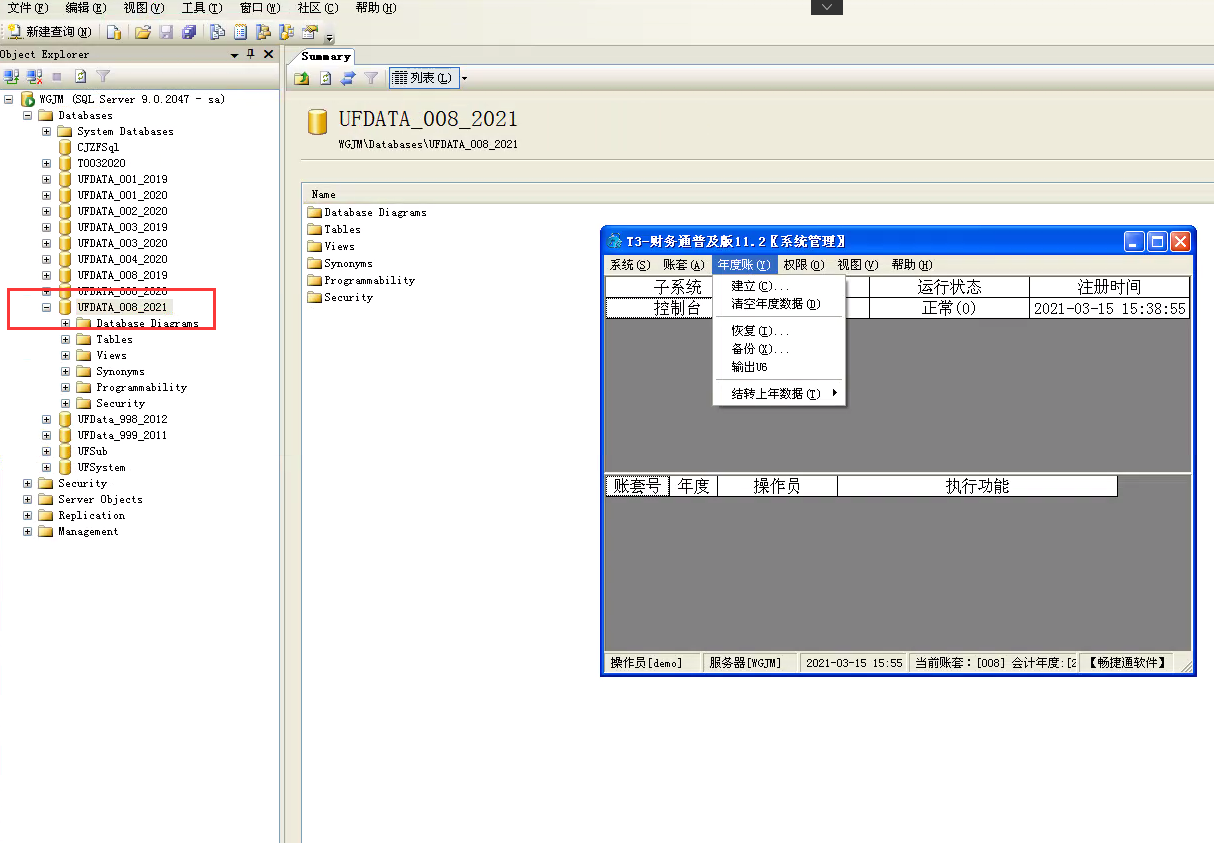This screenshot has height=843, width=1214.
Task: Open the toolbar options overflow arrow
Action: pos(329,37)
